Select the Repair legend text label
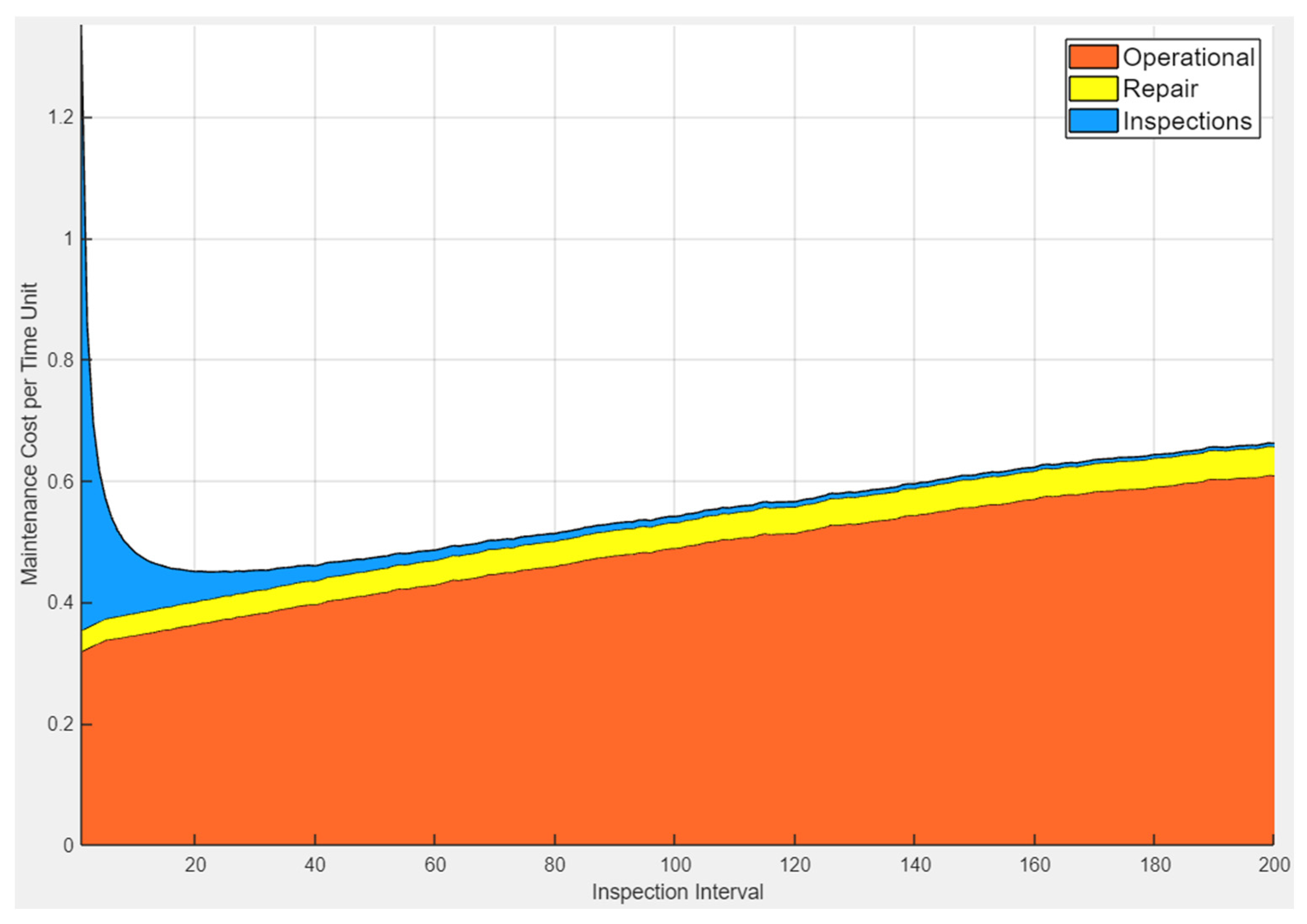 point(1160,89)
